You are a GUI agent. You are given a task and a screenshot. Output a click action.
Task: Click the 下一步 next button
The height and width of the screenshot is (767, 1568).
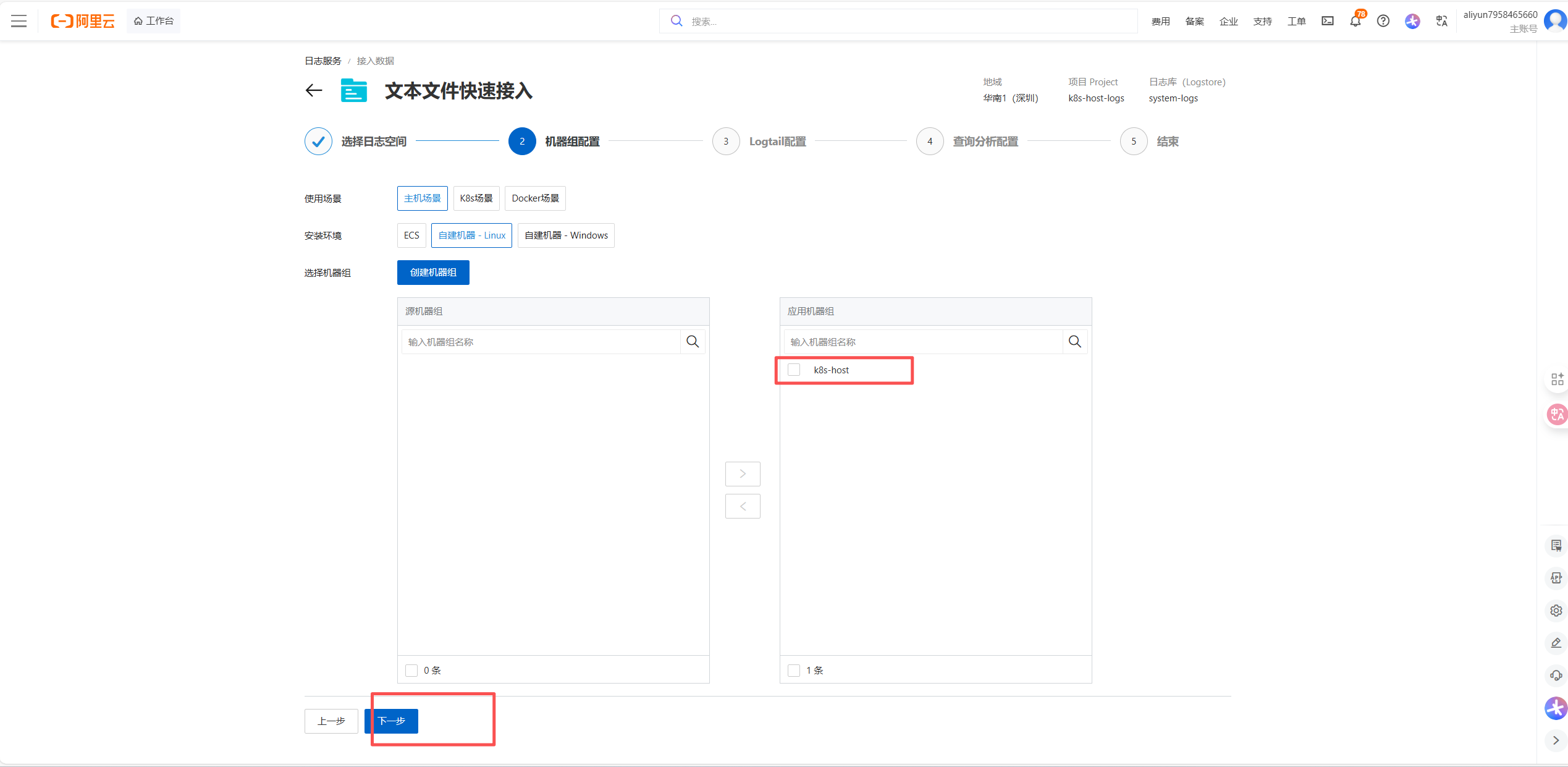tap(392, 721)
